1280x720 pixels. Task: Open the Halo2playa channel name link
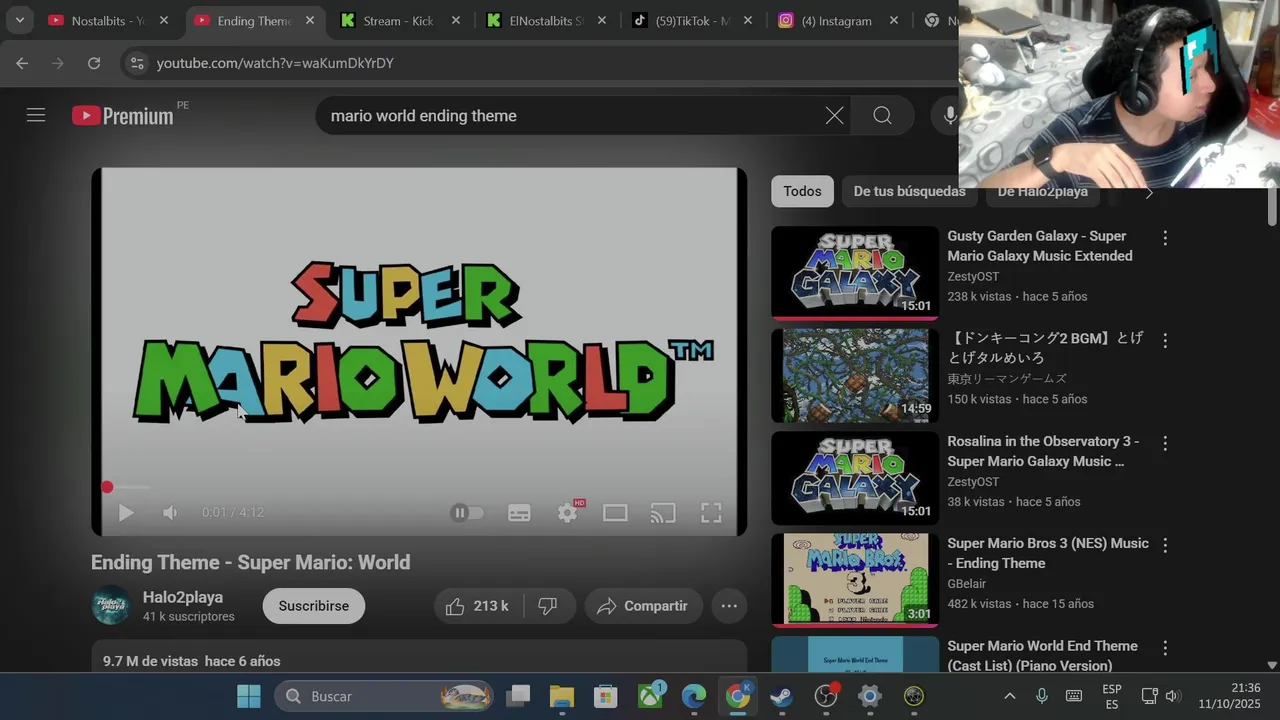[183, 597]
